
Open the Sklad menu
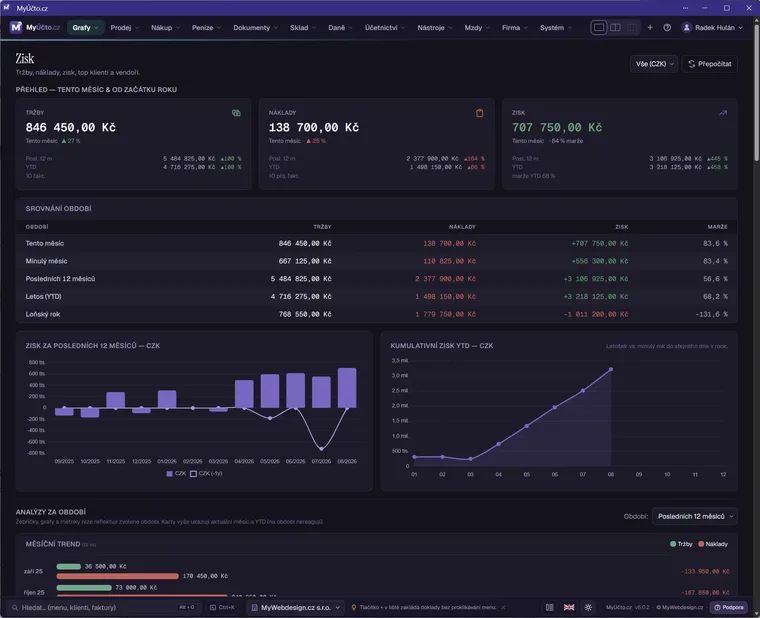pos(303,28)
